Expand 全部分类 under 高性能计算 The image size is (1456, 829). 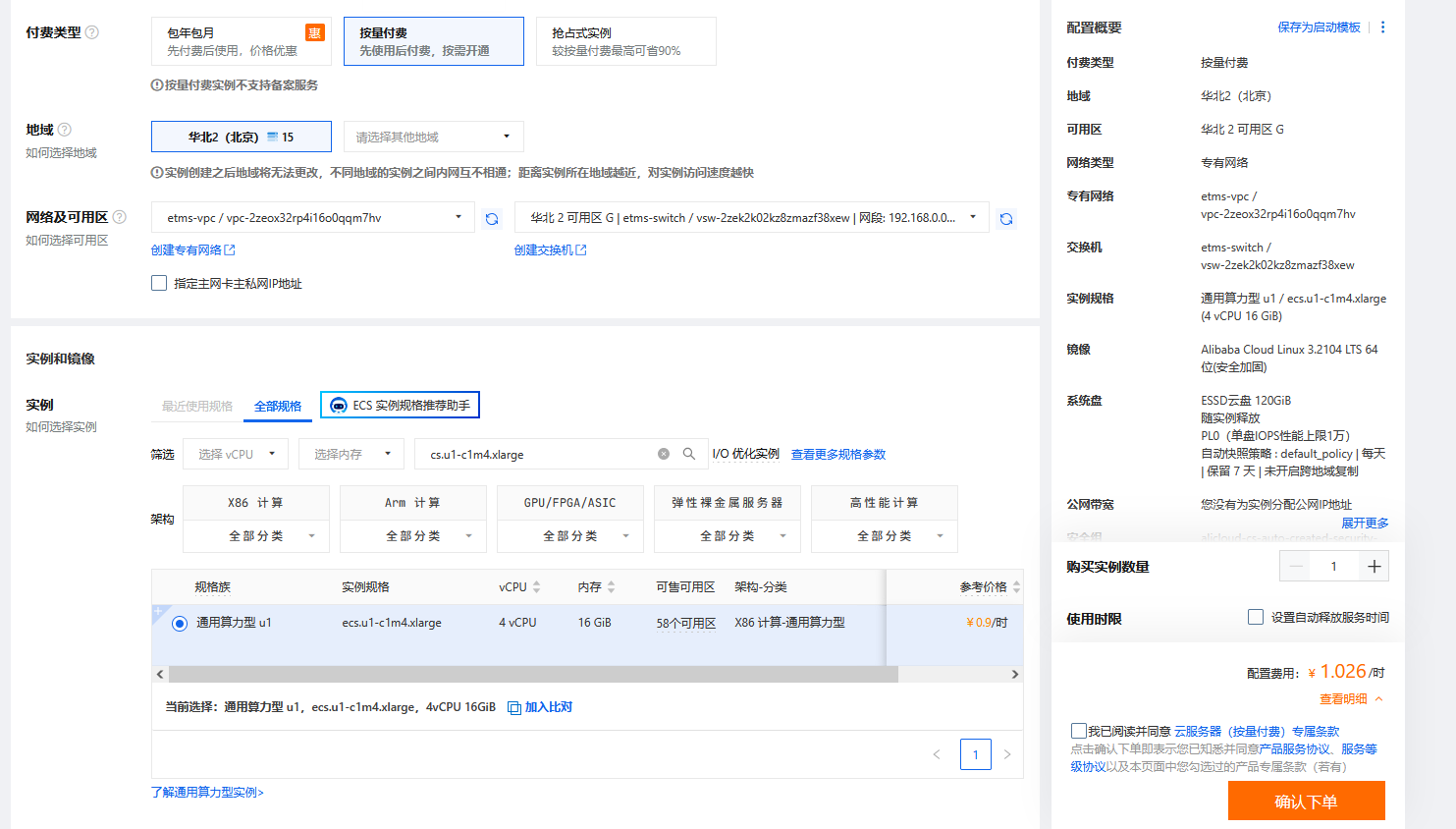tap(885, 536)
